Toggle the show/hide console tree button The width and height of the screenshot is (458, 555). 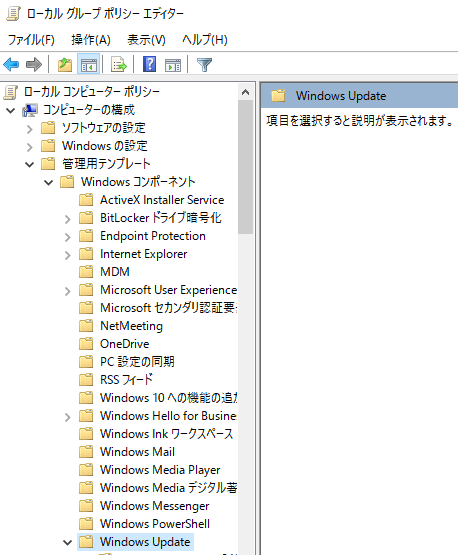tap(88, 65)
